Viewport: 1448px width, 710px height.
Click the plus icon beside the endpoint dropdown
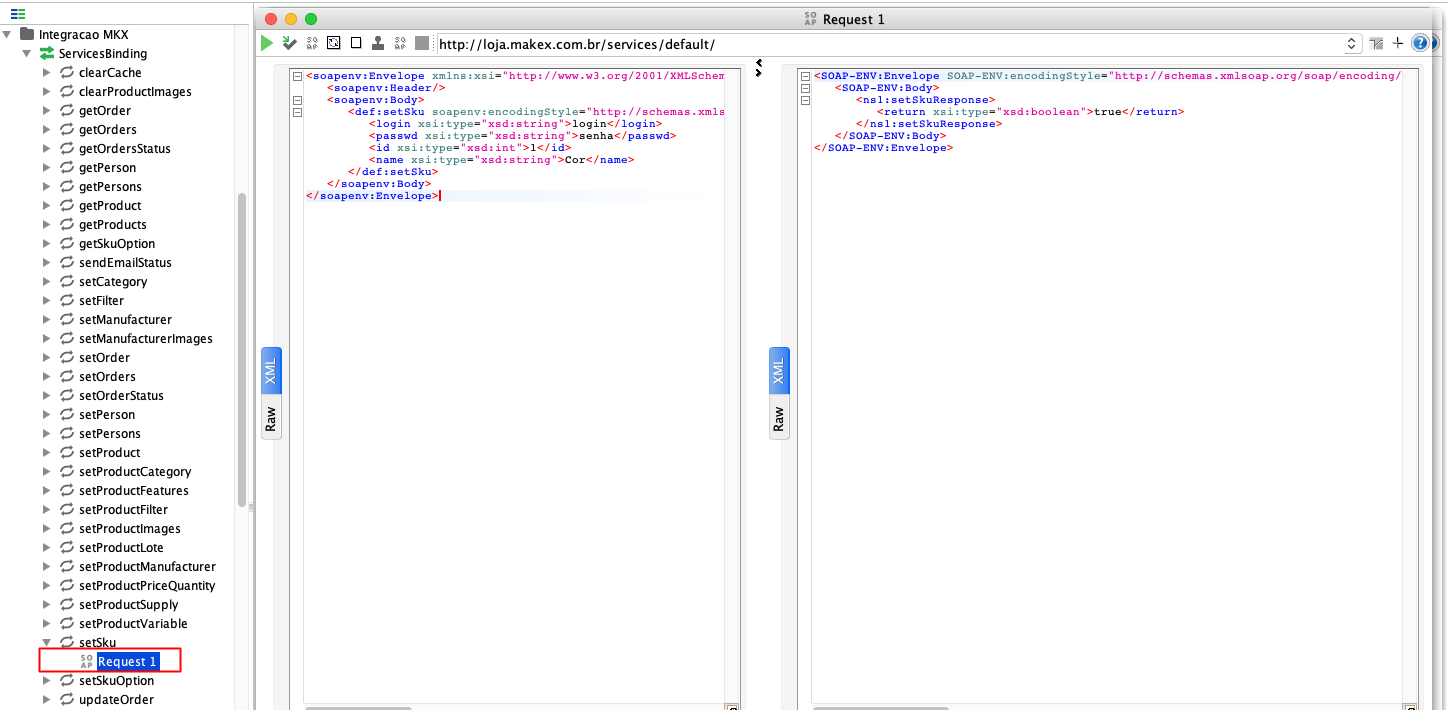pyautogui.click(x=1398, y=43)
